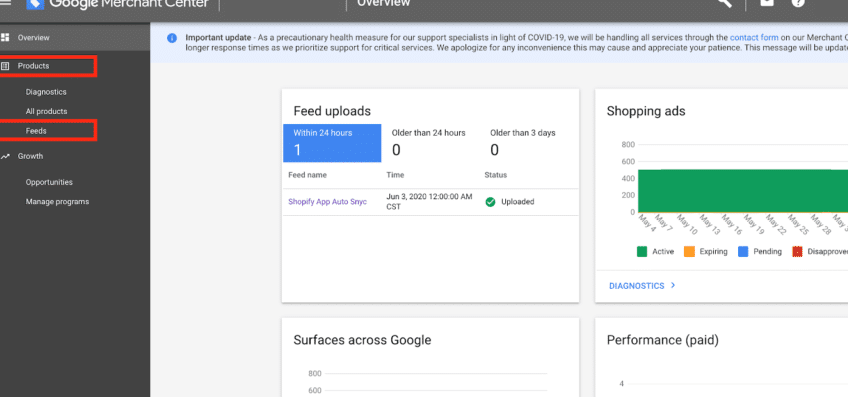The width and height of the screenshot is (848, 397).
Task: Click the Overview page title in header
Action: click(x=383, y=3)
